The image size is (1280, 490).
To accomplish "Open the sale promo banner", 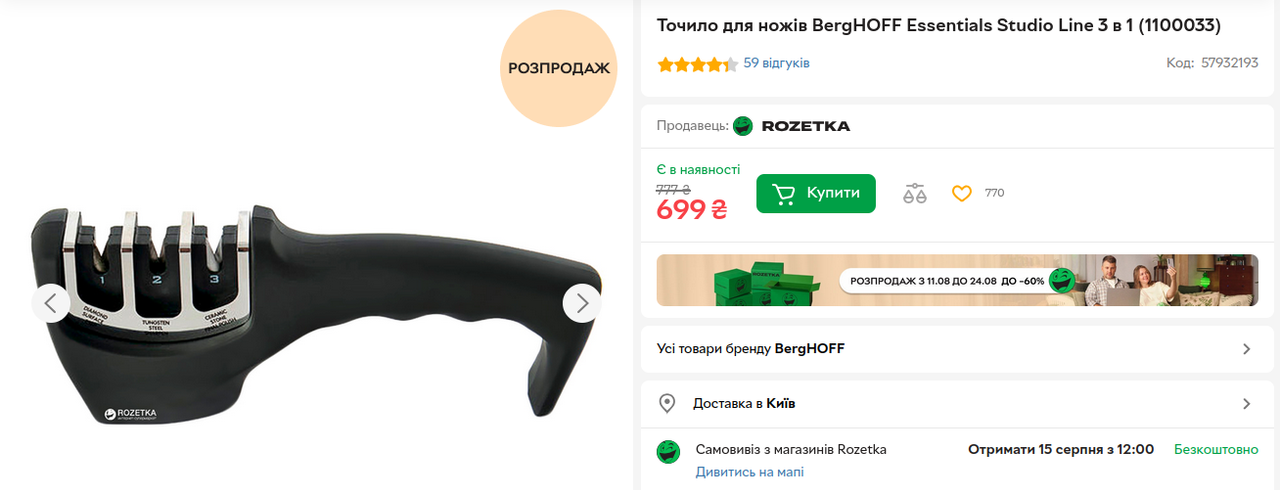I will click(x=958, y=280).
